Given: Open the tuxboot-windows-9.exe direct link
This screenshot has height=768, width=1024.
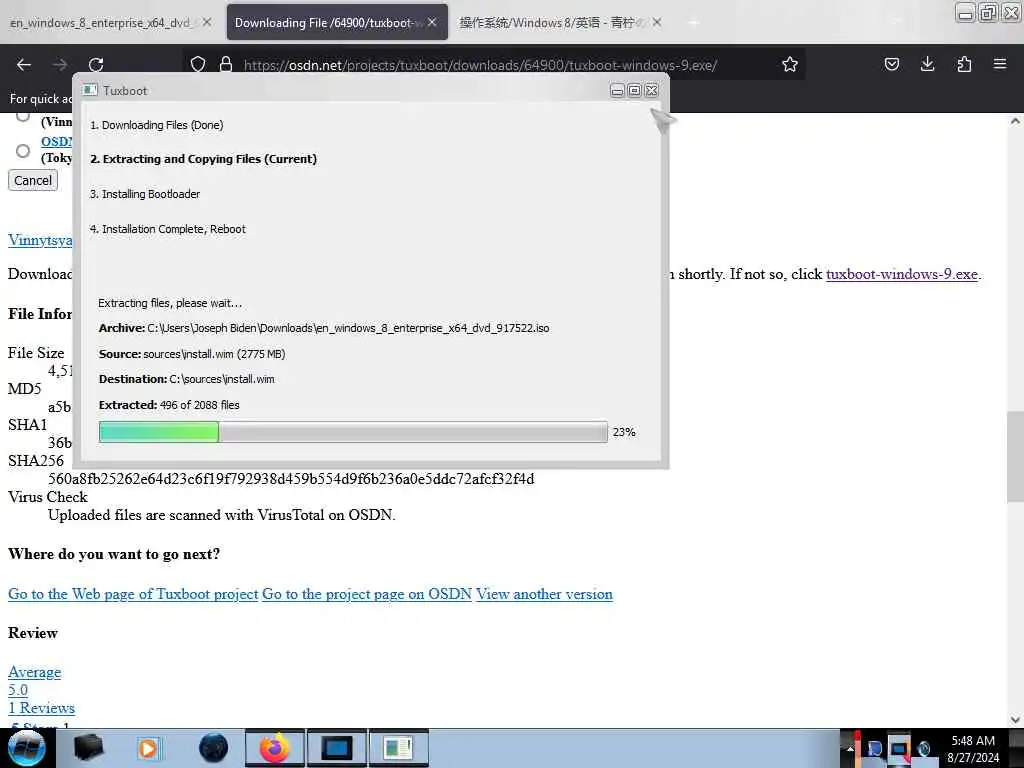Looking at the screenshot, I should (901, 274).
